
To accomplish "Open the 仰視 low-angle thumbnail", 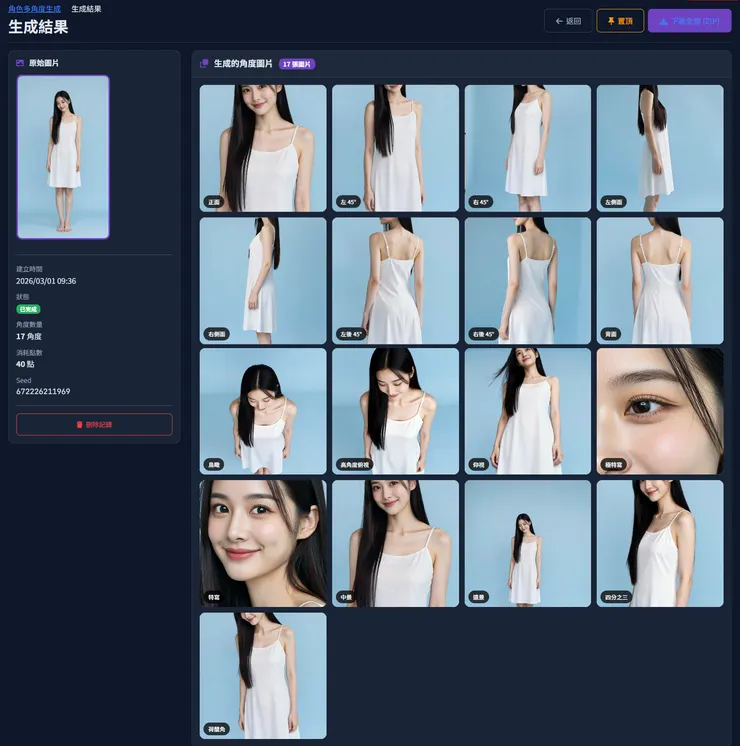I will [528, 411].
